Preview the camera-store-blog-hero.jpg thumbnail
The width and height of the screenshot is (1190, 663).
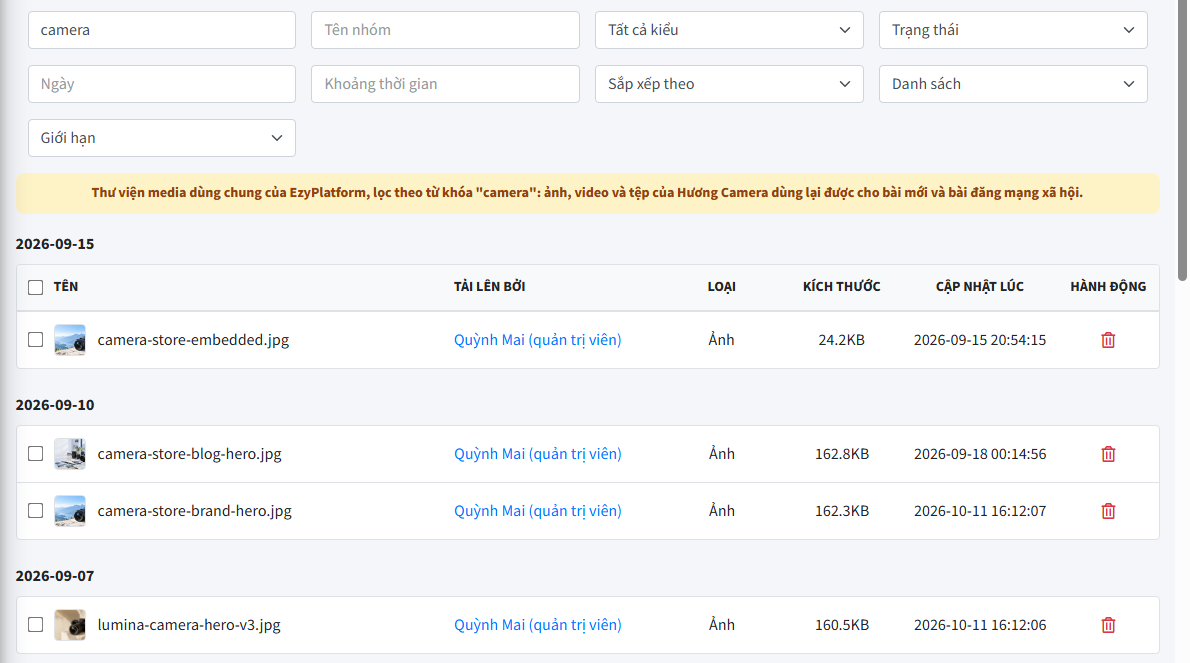click(70, 454)
